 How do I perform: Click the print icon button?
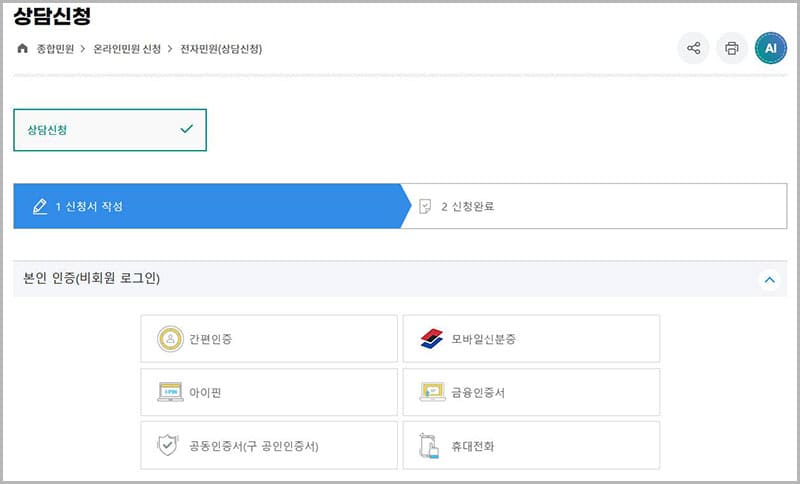click(731, 48)
